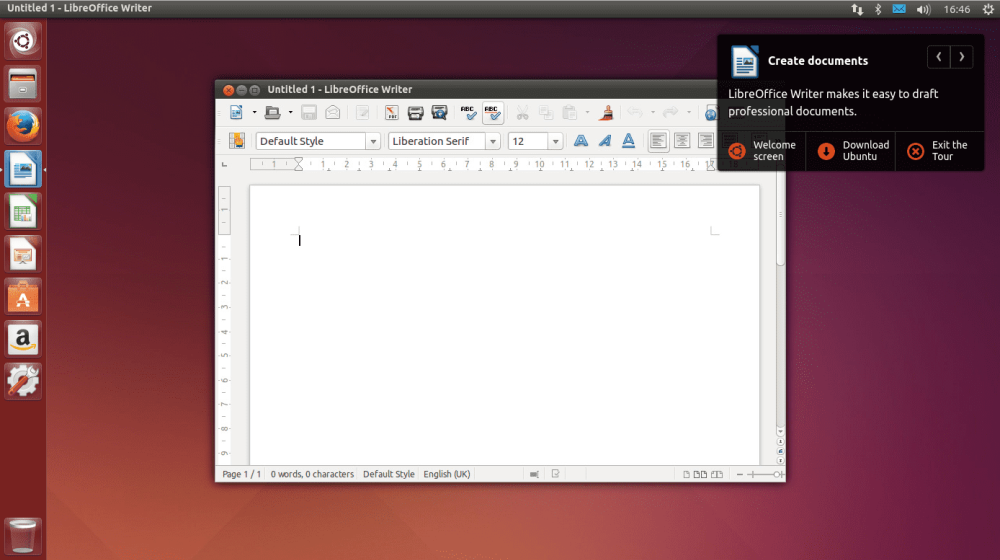
Task: Click the Previous page navigation button
Action: pyautogui.click(x=780, y=441)
